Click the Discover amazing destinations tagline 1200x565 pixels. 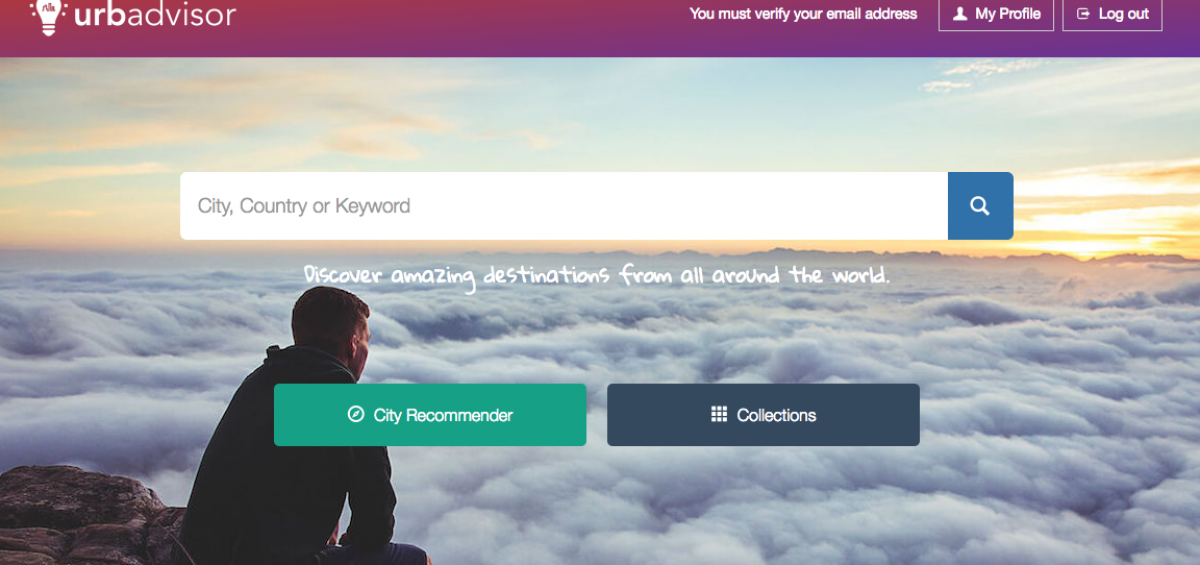pos(596,274)
